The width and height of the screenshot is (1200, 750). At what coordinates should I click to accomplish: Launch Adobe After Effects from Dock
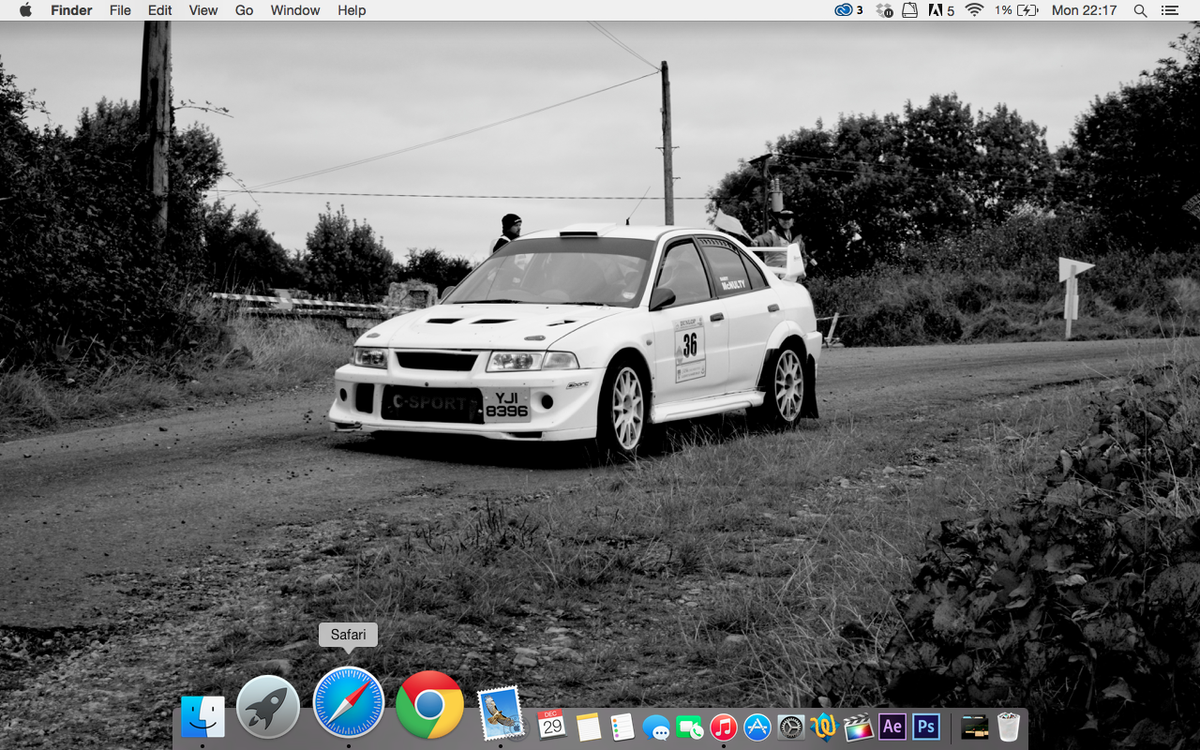892,726
